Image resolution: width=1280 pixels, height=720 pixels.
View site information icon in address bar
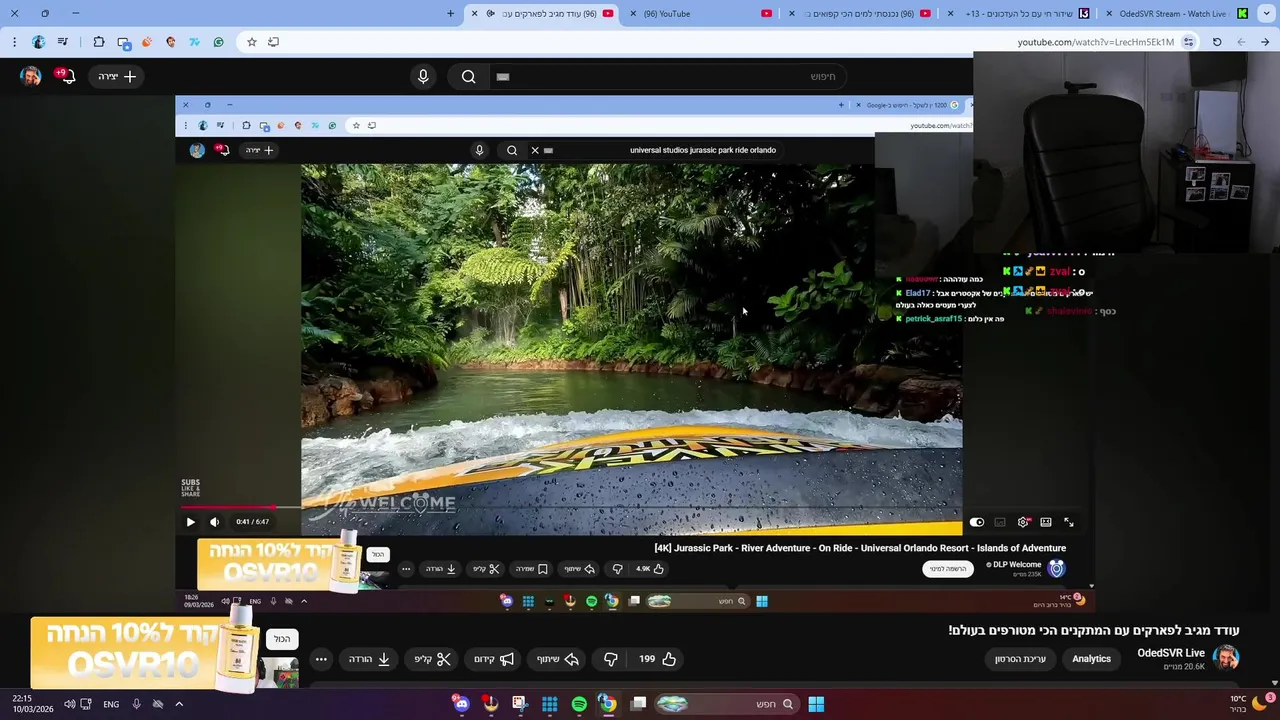pos(1188,42)
